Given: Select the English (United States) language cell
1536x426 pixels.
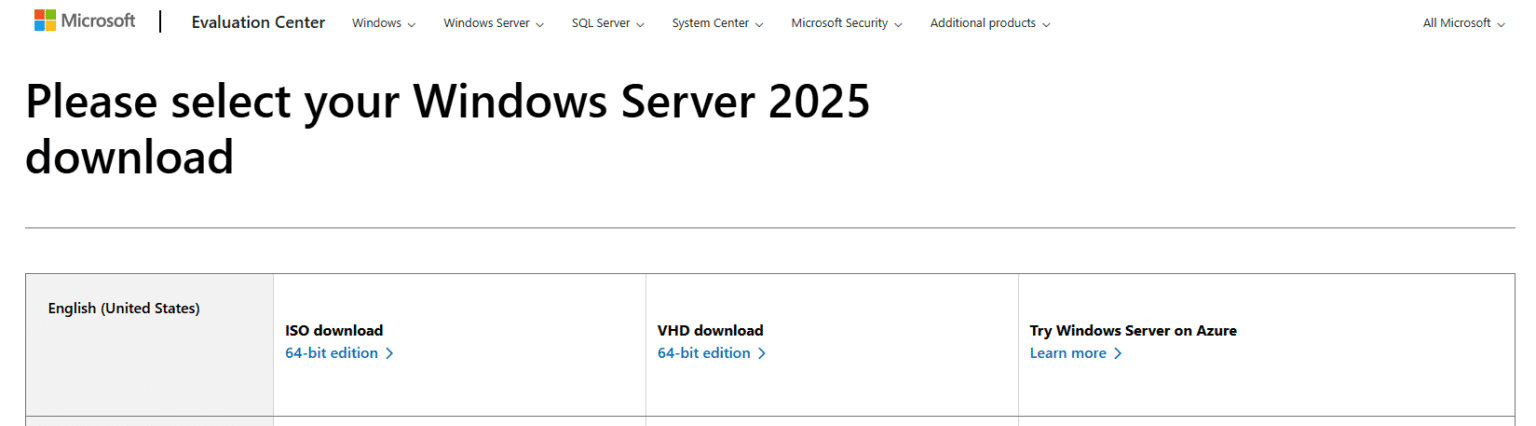Looking at the screenshot, I should 124,308.
